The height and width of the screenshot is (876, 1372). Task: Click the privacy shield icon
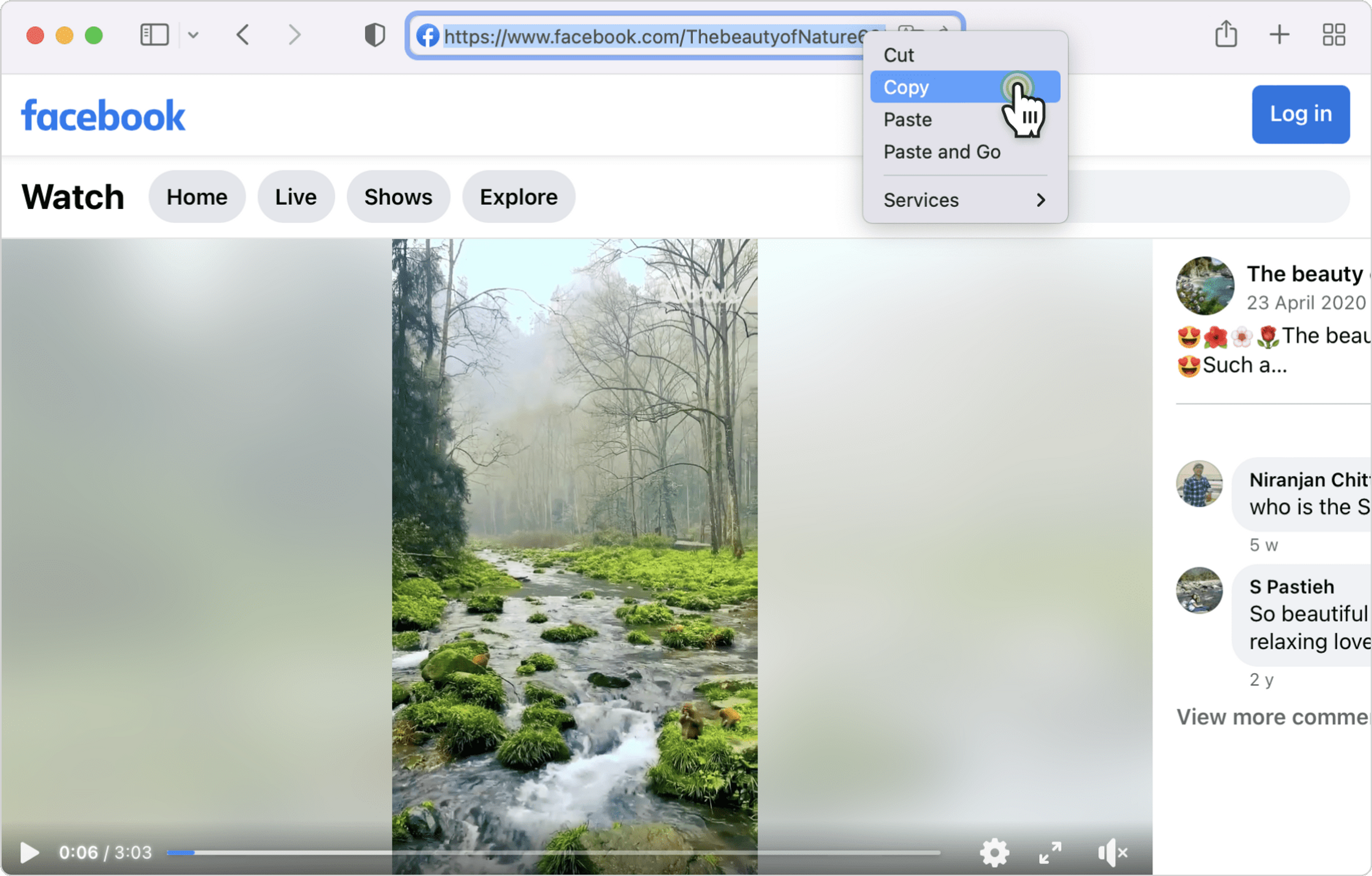tap(374, 35)
